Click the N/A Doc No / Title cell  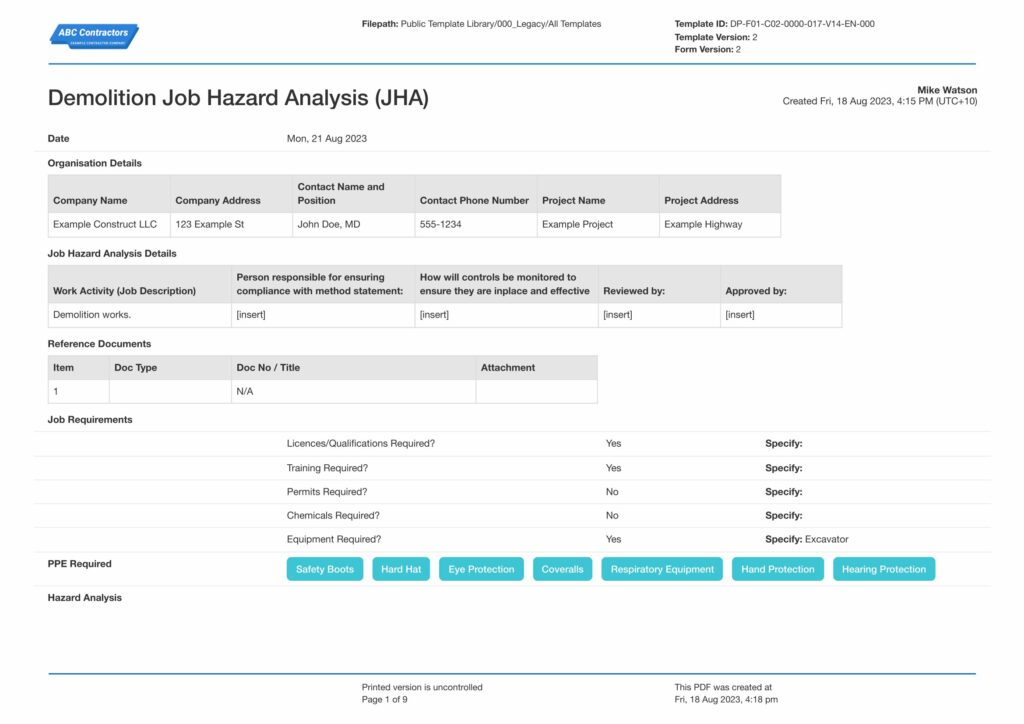click(353, 392)
